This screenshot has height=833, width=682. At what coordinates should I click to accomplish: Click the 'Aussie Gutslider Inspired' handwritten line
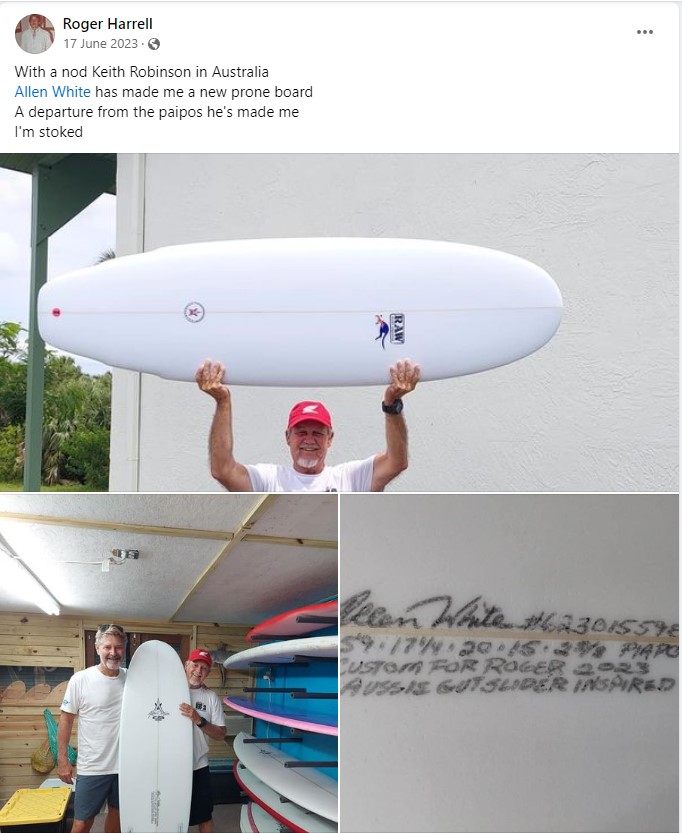(x=508, y=686)
